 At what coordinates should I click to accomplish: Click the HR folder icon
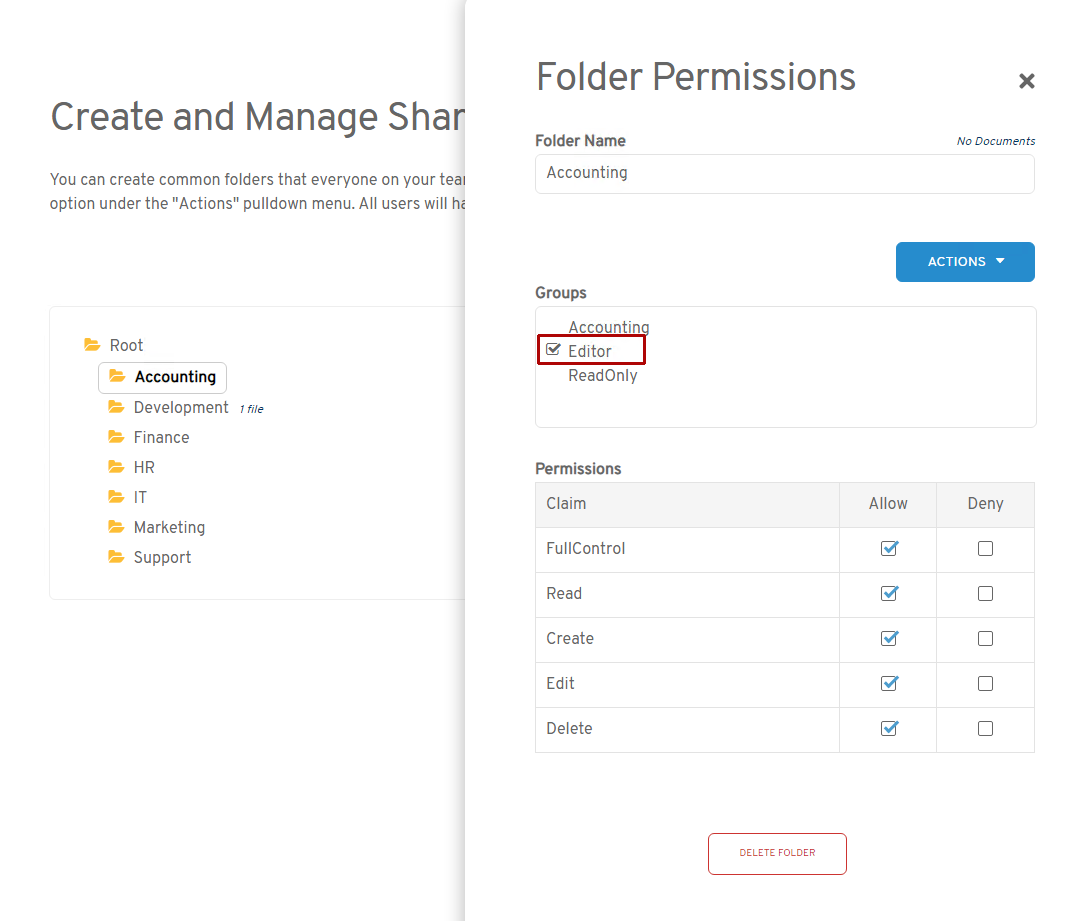(116, 467)
